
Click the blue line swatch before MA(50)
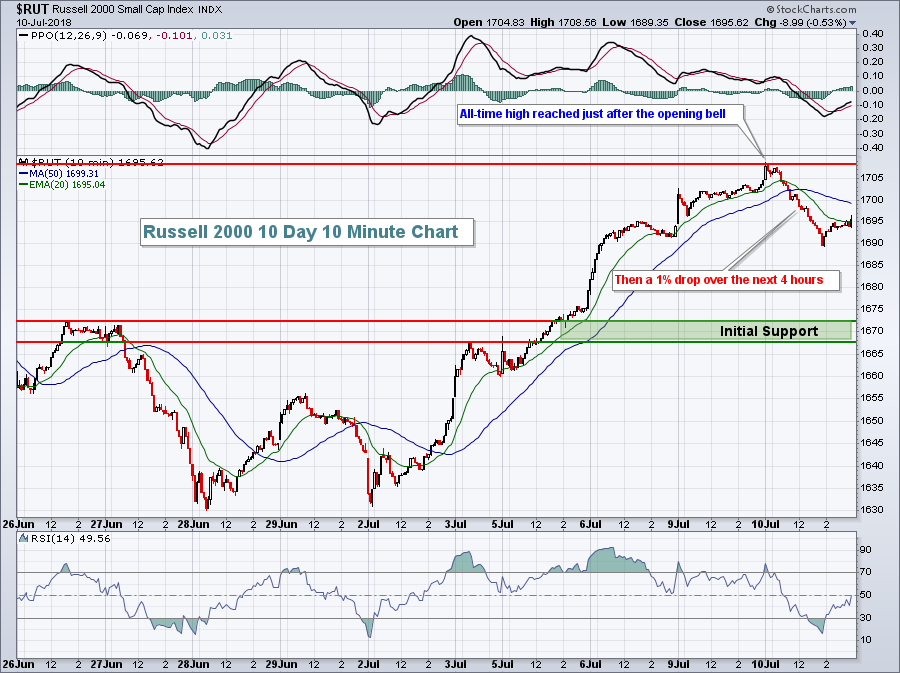(x=24, y=173)
